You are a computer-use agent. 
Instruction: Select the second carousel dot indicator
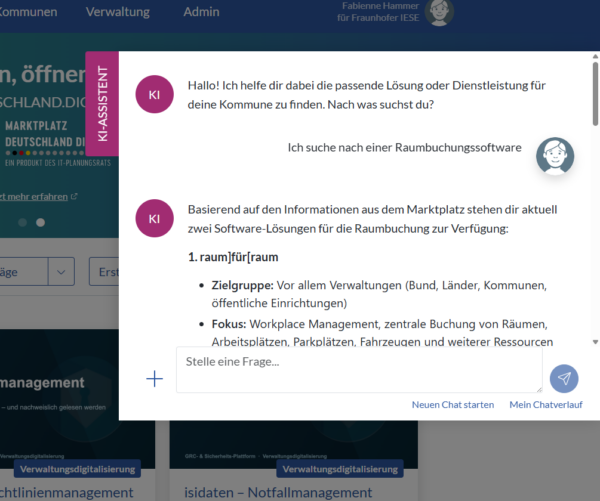41,222
